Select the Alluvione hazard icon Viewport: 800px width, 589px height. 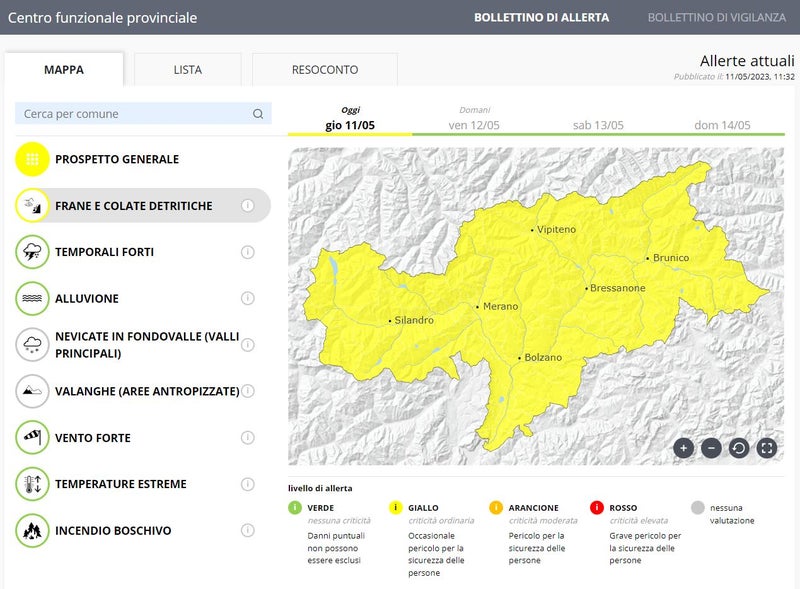click(x=33, y=298)
